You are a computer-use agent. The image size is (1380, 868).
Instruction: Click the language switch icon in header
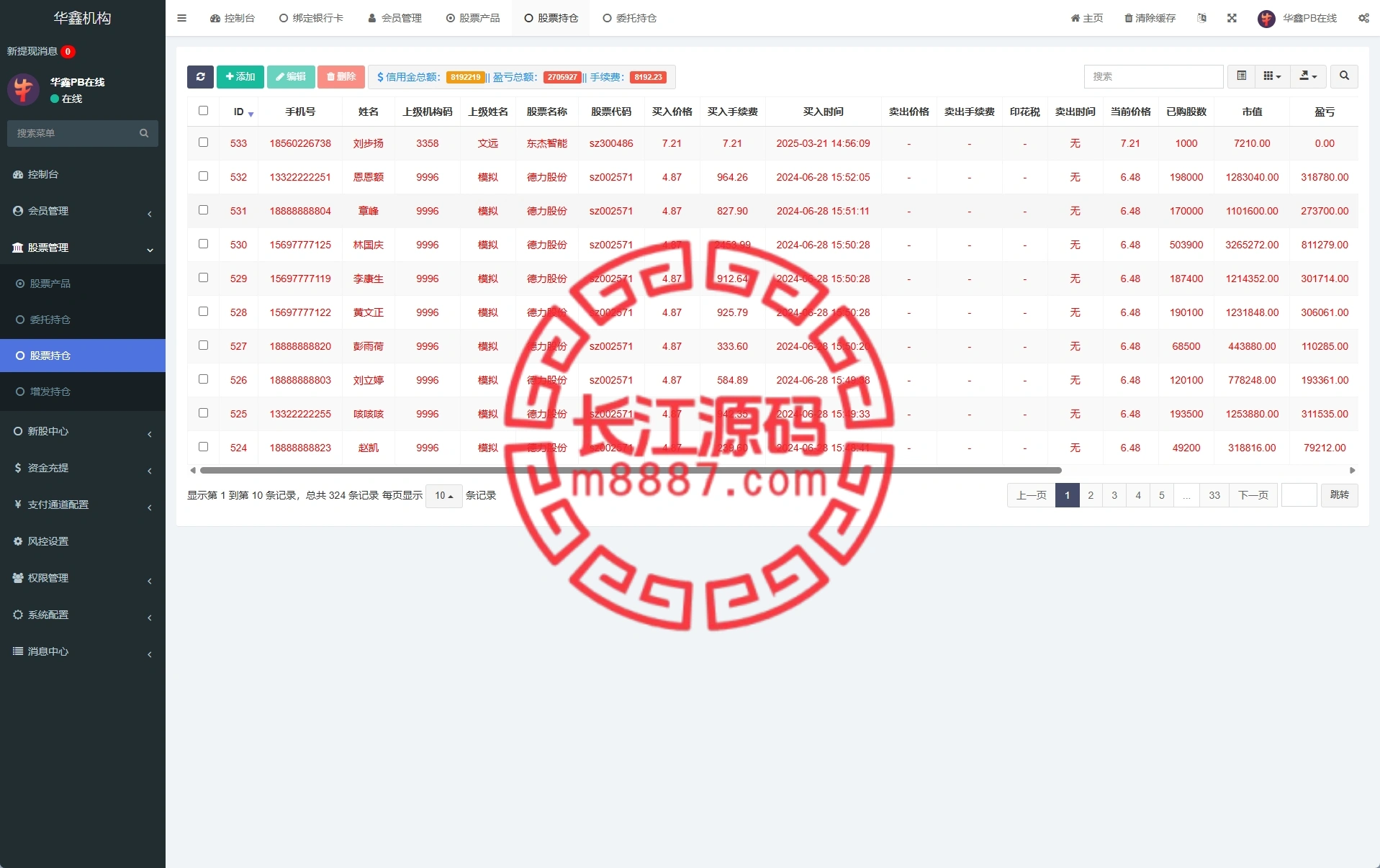[x=1201, y=18]
